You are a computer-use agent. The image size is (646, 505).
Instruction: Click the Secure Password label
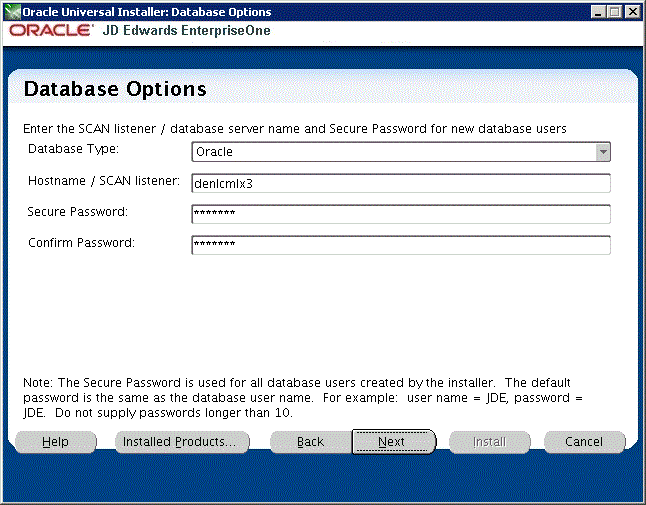click(77, 212)
